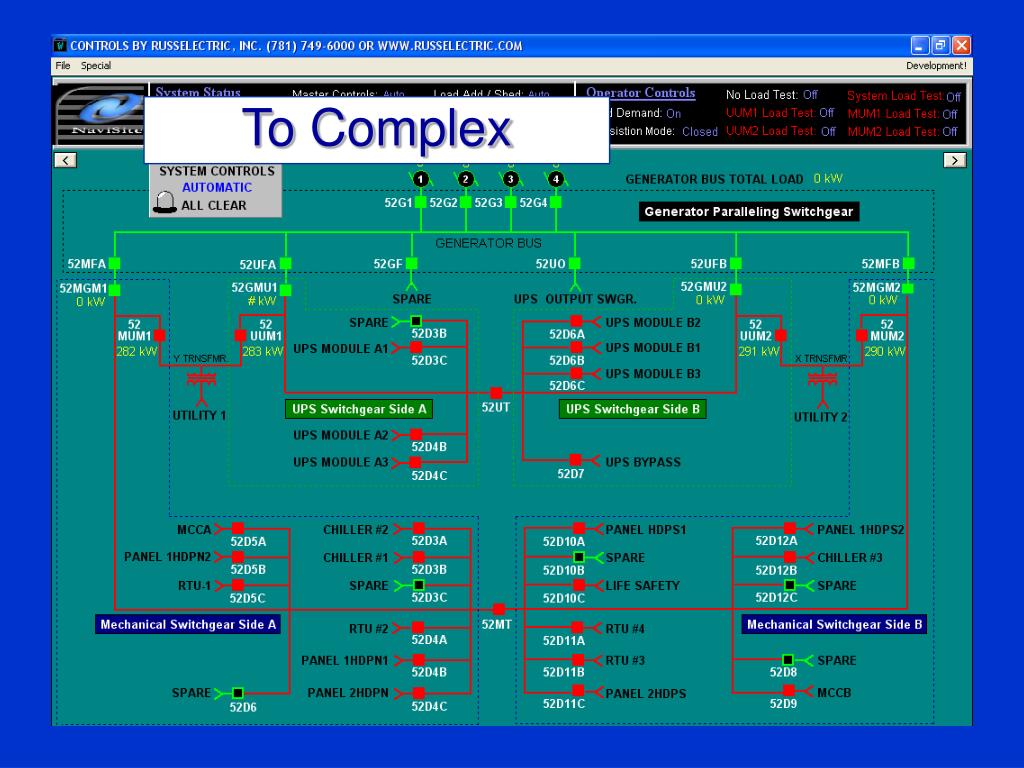
Task: Select MCCB breaker 52D9
Action: 789,691
